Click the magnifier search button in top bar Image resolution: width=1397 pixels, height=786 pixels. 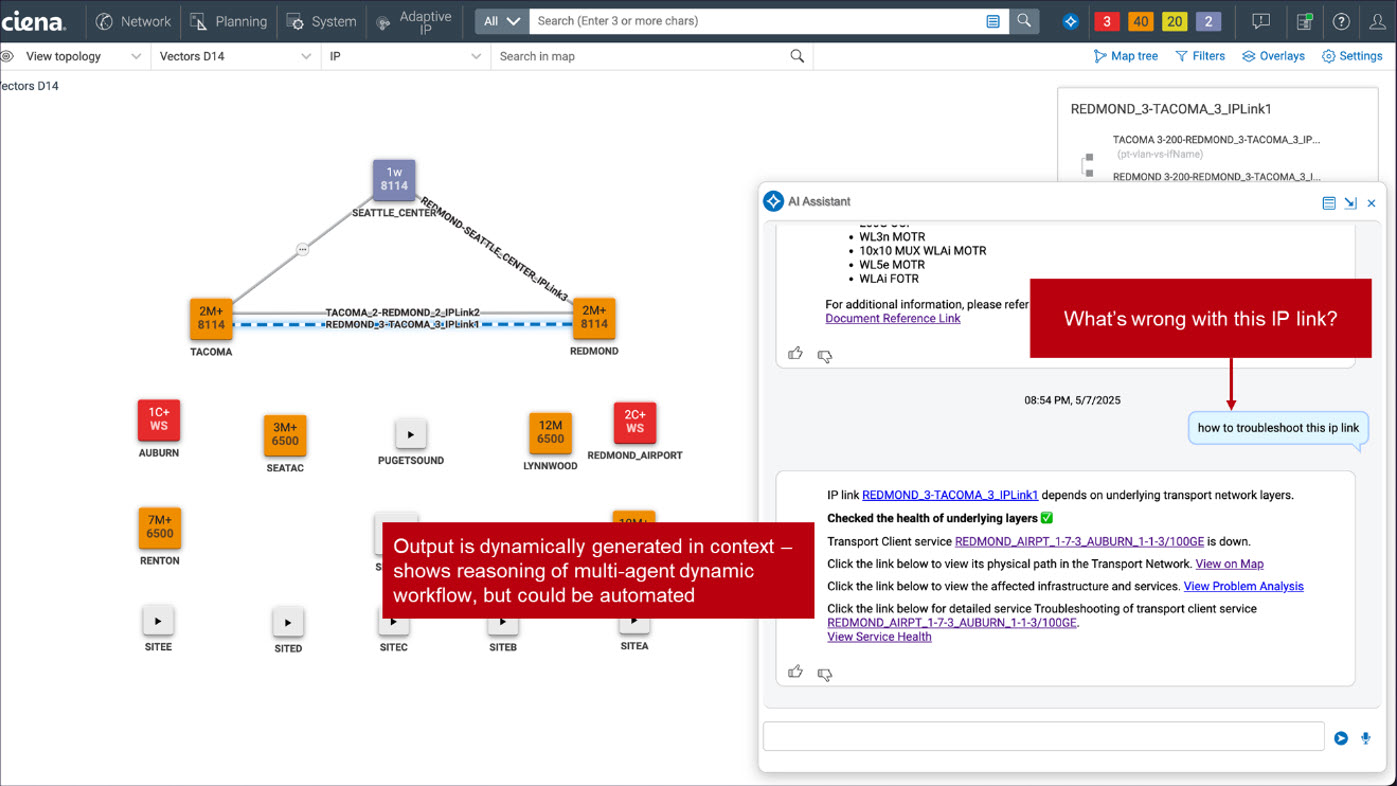pos(1024,21)
